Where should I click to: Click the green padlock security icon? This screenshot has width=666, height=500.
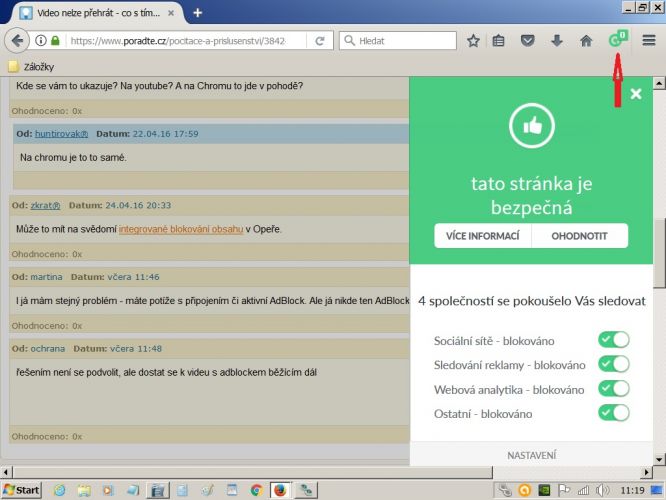pos(55,41)
